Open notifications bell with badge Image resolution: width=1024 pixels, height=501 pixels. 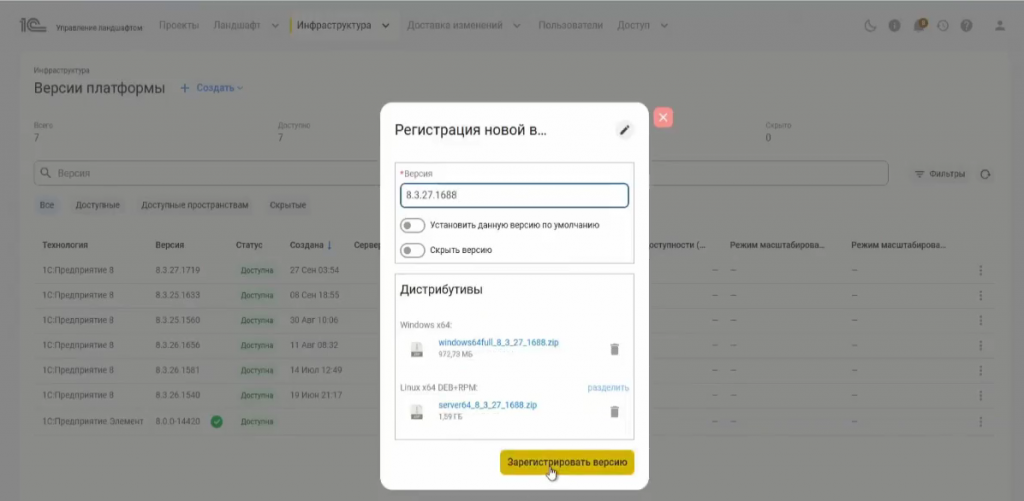click(x=920, y=25)
